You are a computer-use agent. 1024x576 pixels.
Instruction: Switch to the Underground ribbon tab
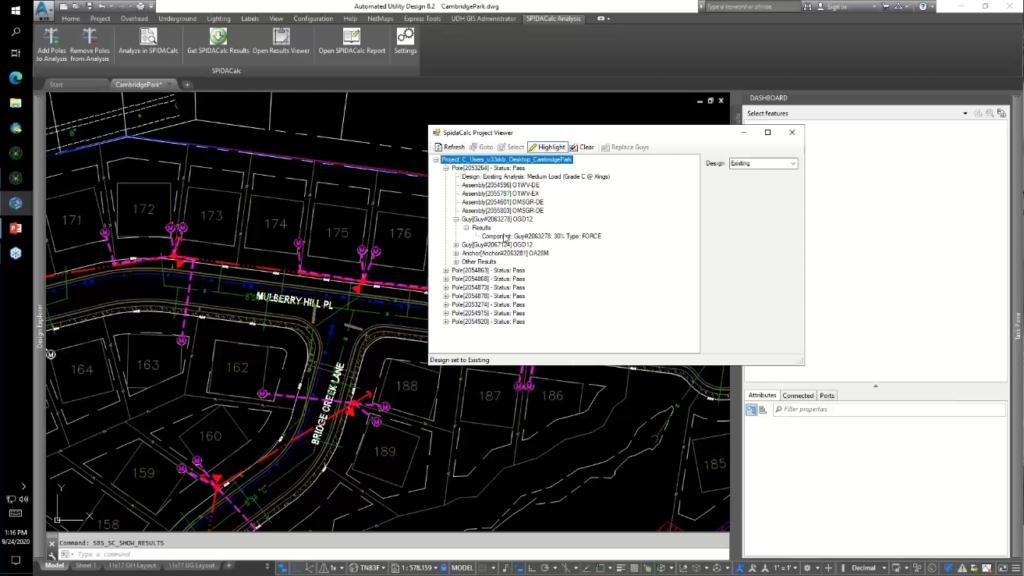[177, 18]
